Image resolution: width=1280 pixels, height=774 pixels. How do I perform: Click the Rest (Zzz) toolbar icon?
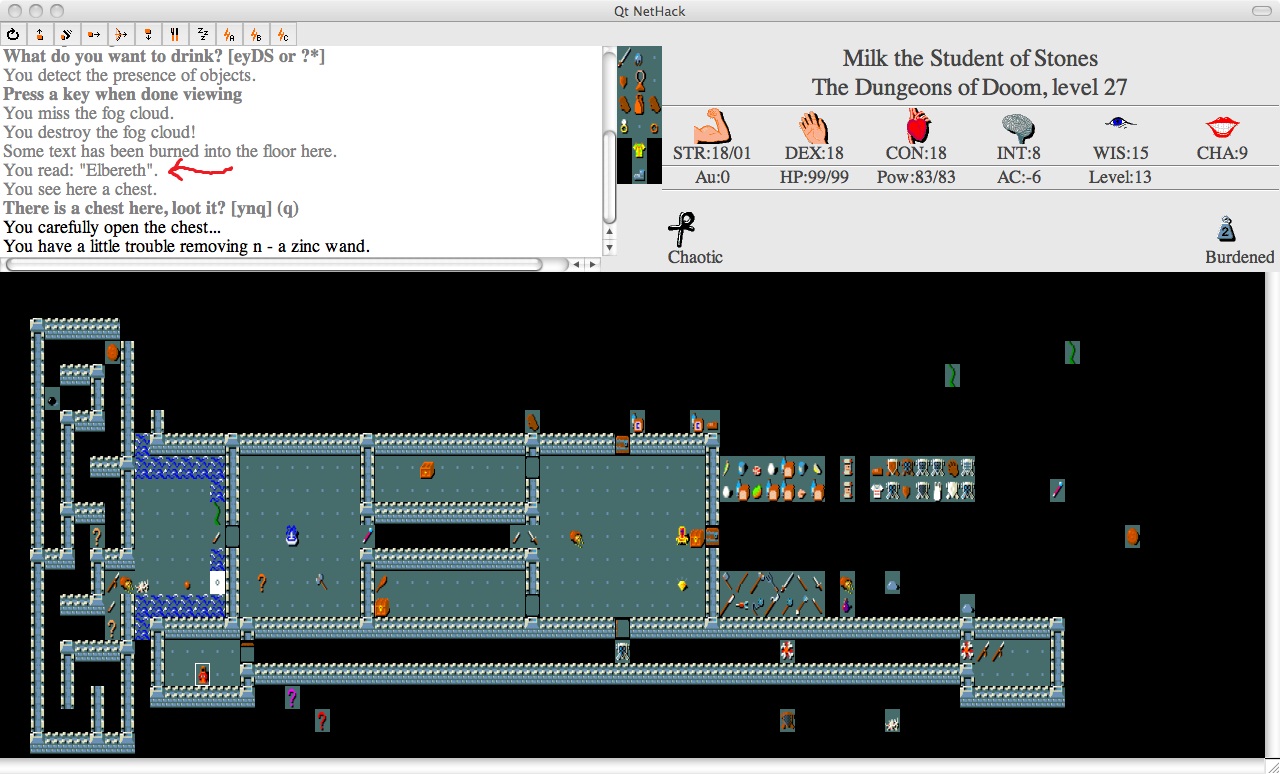click(202, 34)
